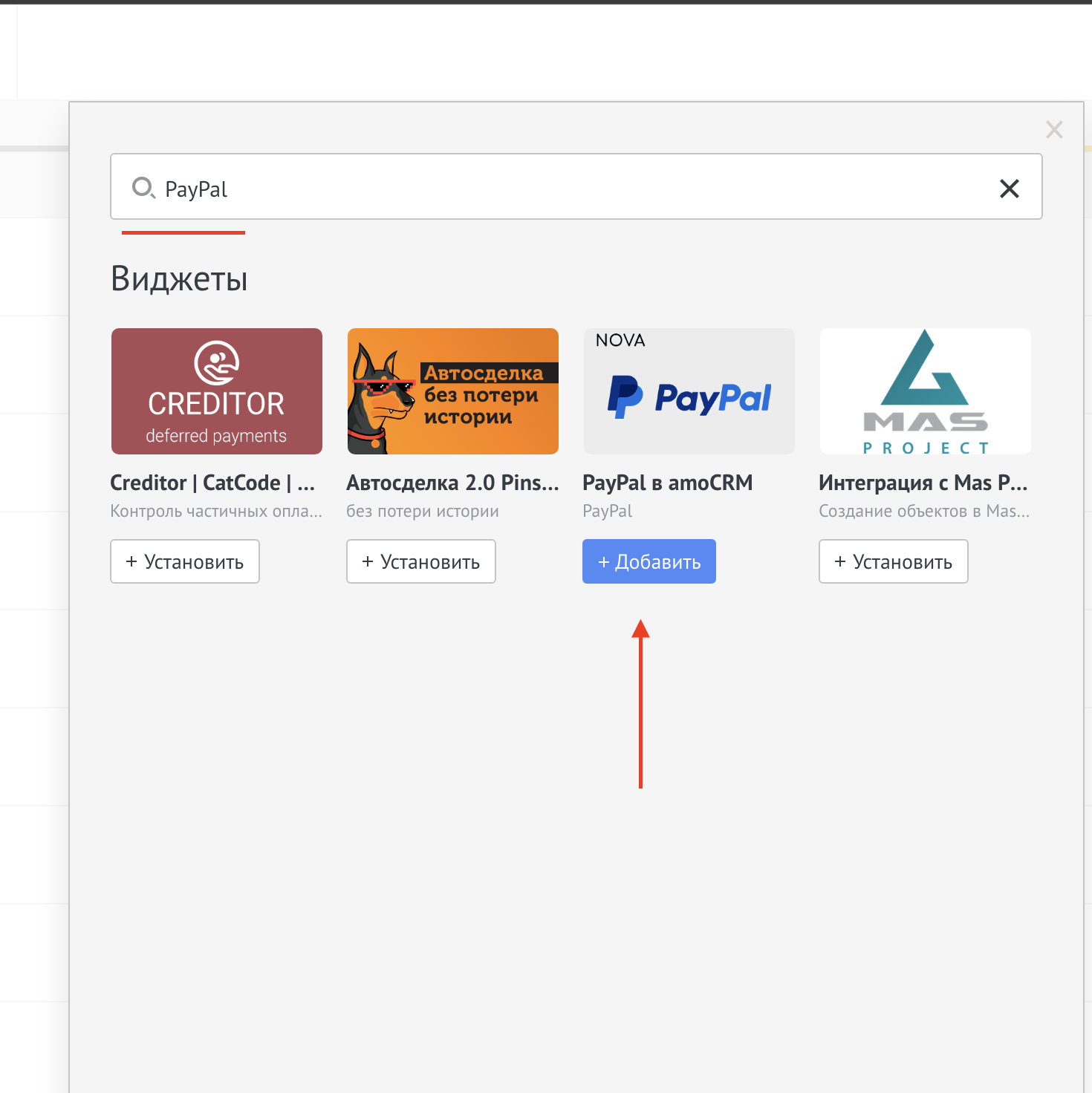The width and height of the screenshot is (1092, 1093).
Task: Click the 'Автосделка 2.0 Pins...' title
Action: (x=452, y=483)
